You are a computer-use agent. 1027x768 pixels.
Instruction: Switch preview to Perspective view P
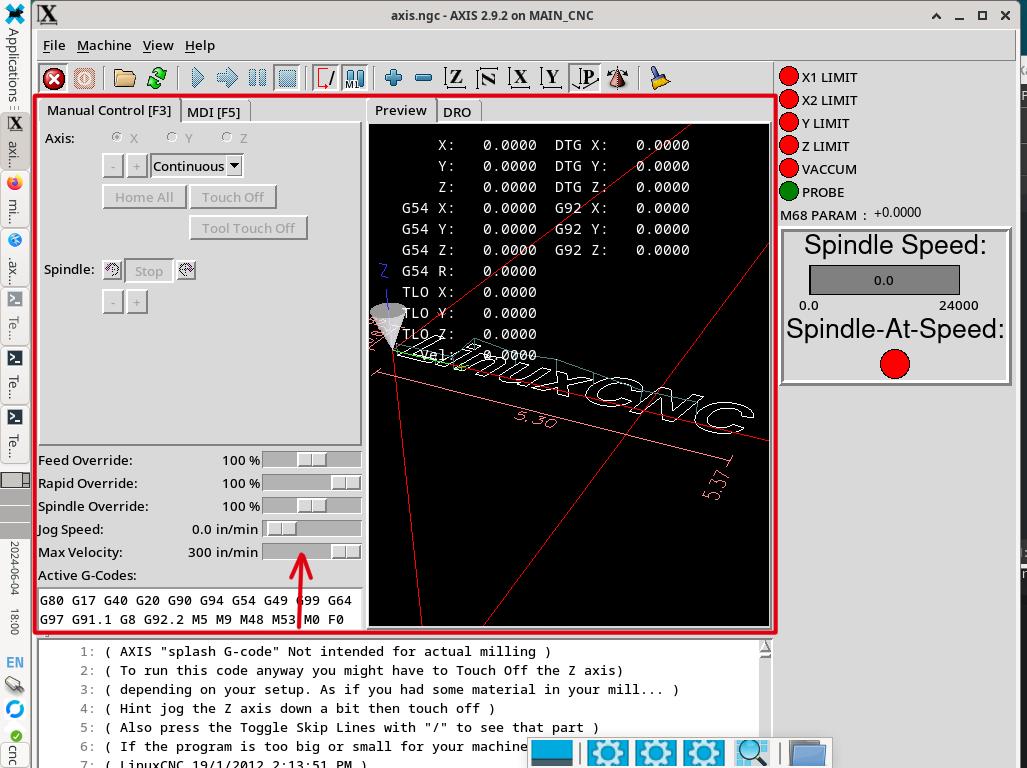pos(585,79)
